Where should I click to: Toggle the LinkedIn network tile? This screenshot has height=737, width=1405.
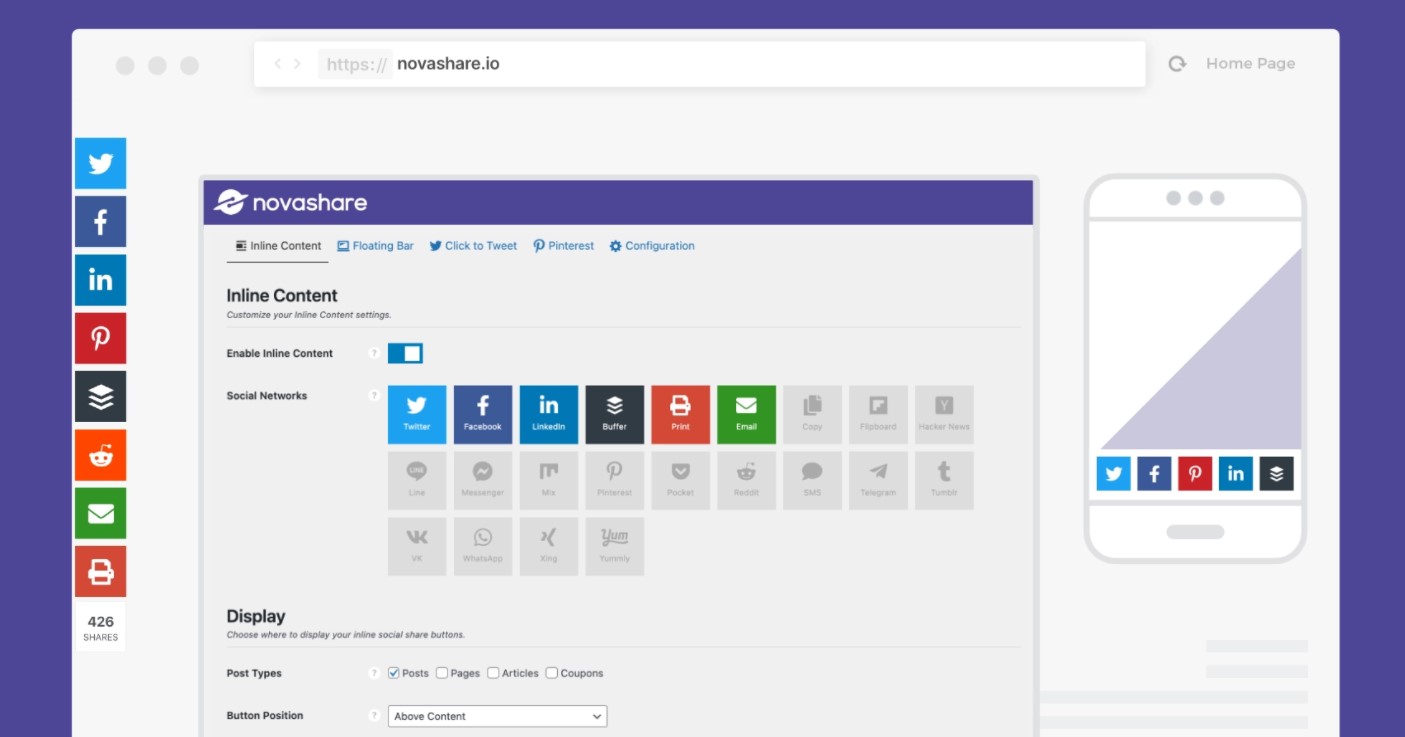[x=549, y=414]
